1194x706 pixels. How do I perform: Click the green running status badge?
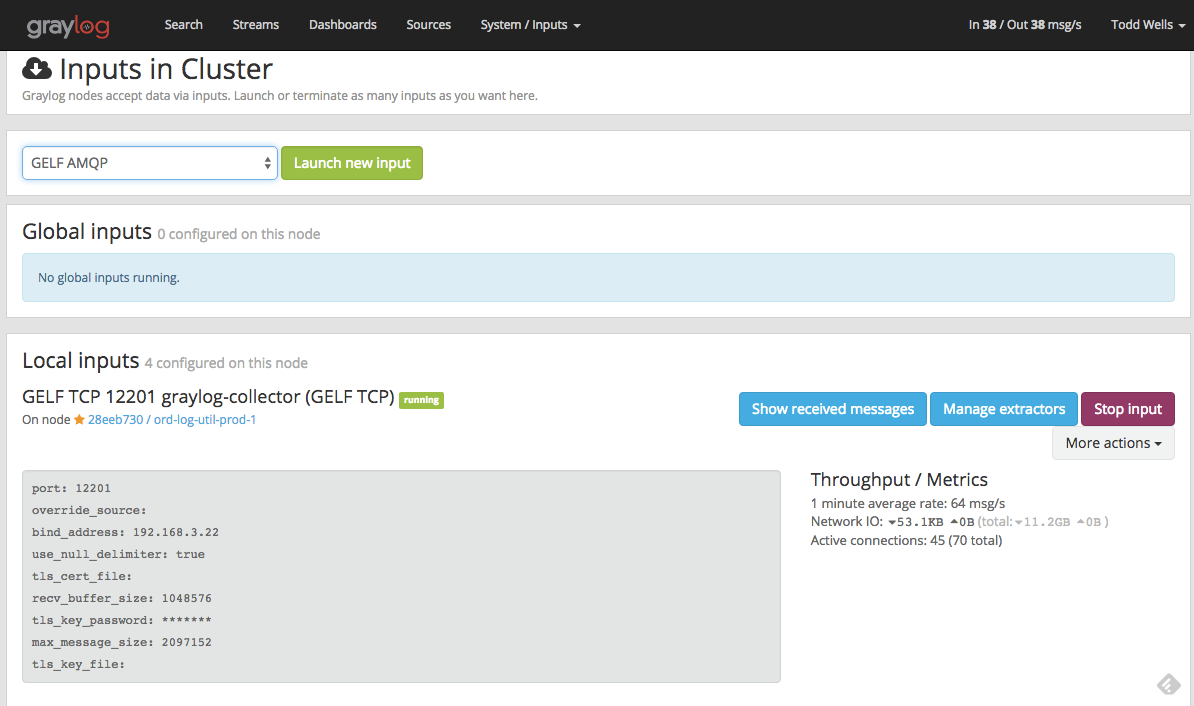point(421,400)
